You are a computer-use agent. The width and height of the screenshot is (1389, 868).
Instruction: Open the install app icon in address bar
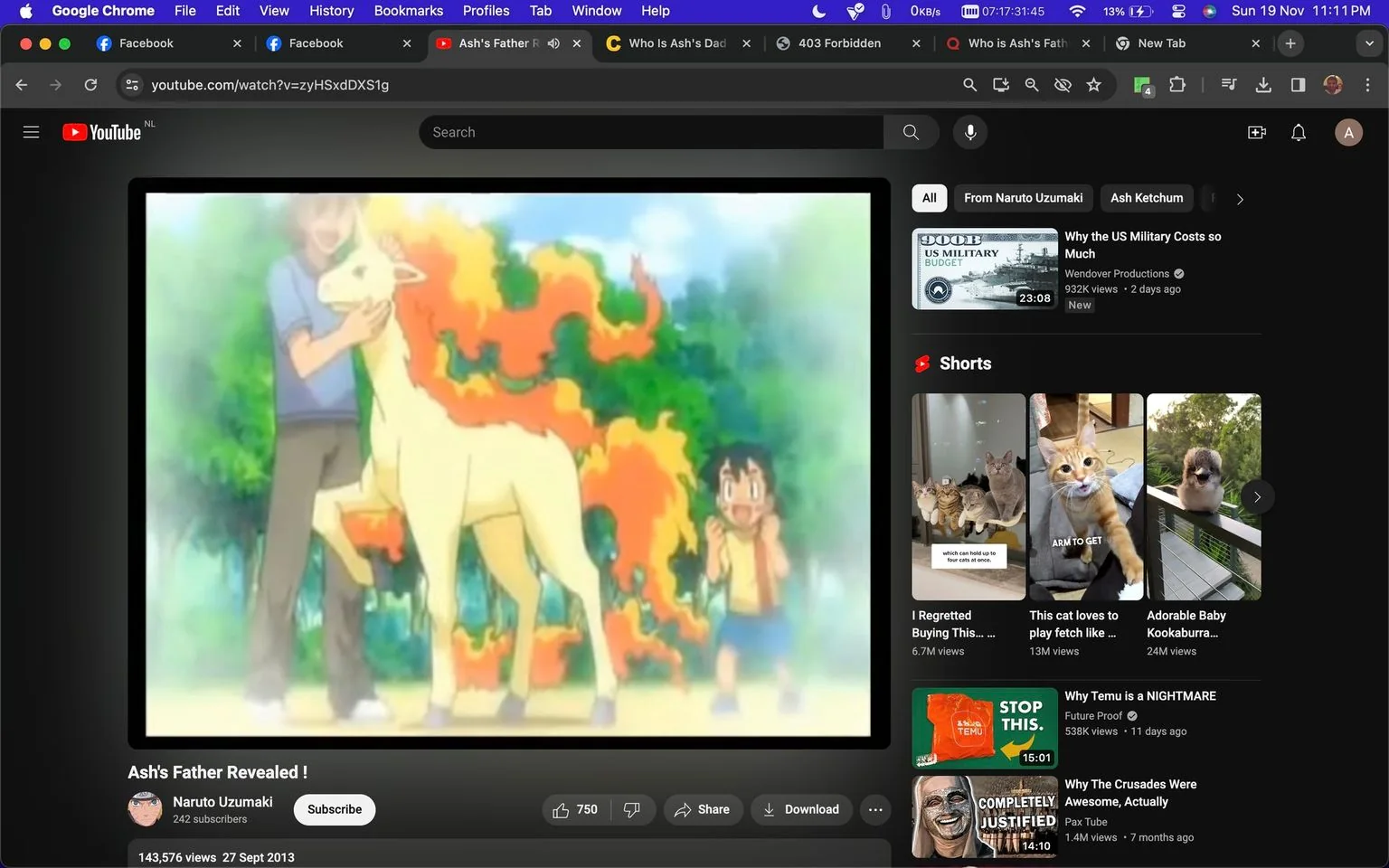pyautogui.click(x=1001, y=85)
